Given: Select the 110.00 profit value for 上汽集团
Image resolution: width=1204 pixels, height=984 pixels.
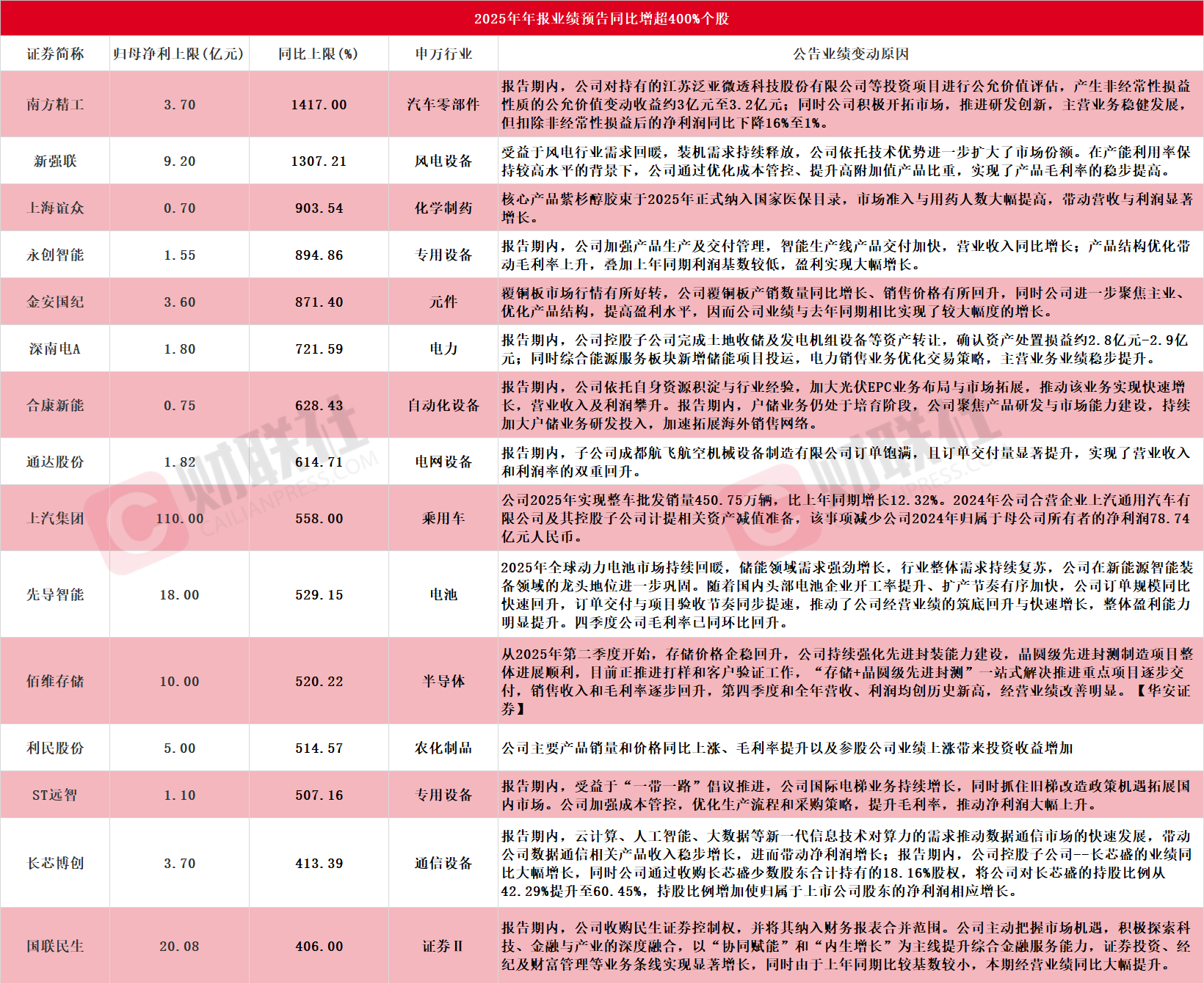Looking at the screenshot, I should click(179, 518).
